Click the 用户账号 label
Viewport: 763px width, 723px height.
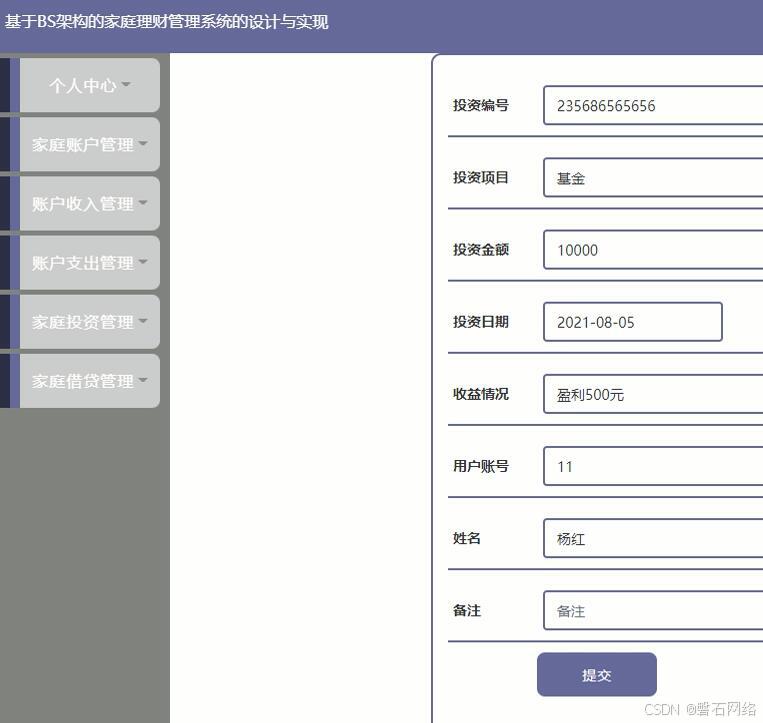(x=481, y=466)
